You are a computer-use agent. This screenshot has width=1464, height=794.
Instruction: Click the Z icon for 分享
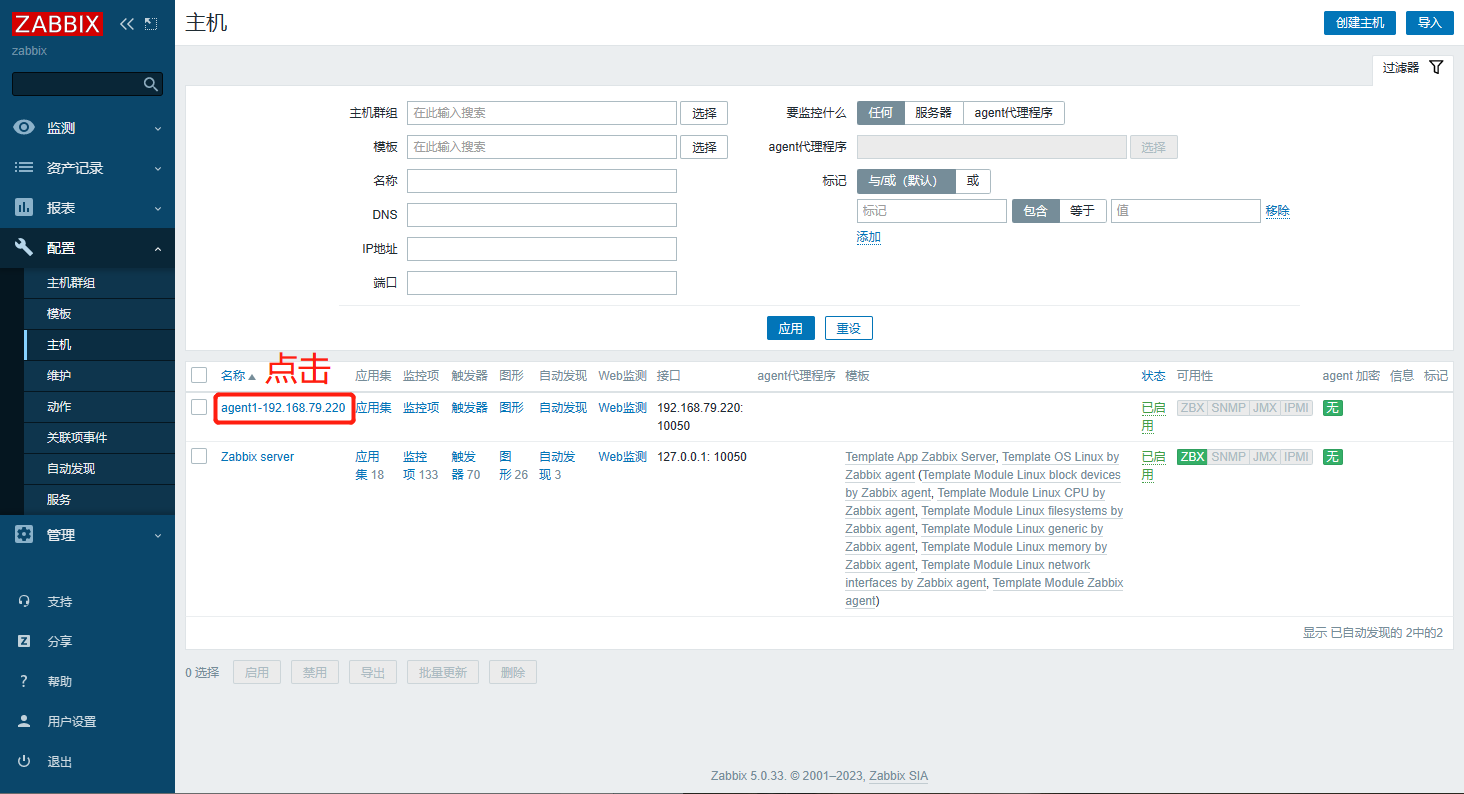point(24,642)
